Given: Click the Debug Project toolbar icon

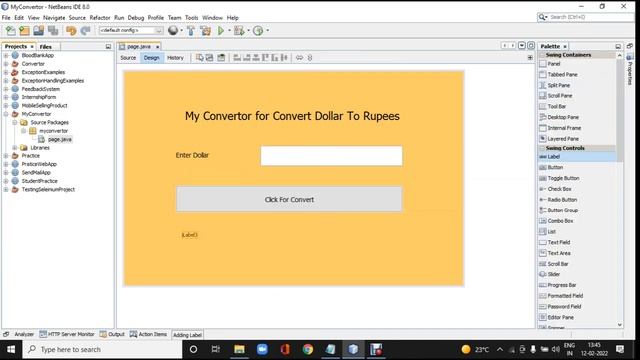Looking at the screenshot, I should (239, 31).
